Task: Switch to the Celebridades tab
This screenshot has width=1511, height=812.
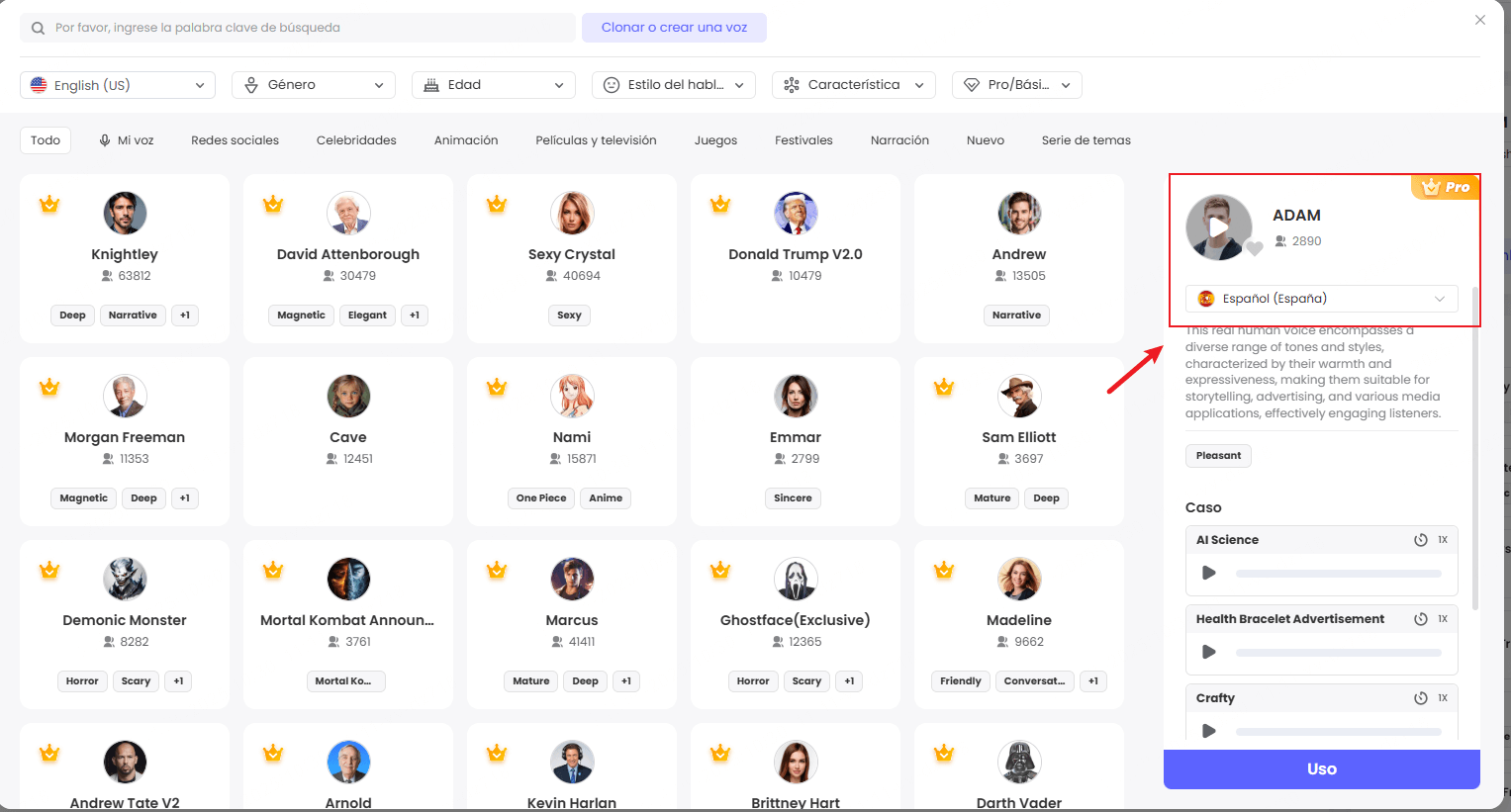Action: click(356, 140)
